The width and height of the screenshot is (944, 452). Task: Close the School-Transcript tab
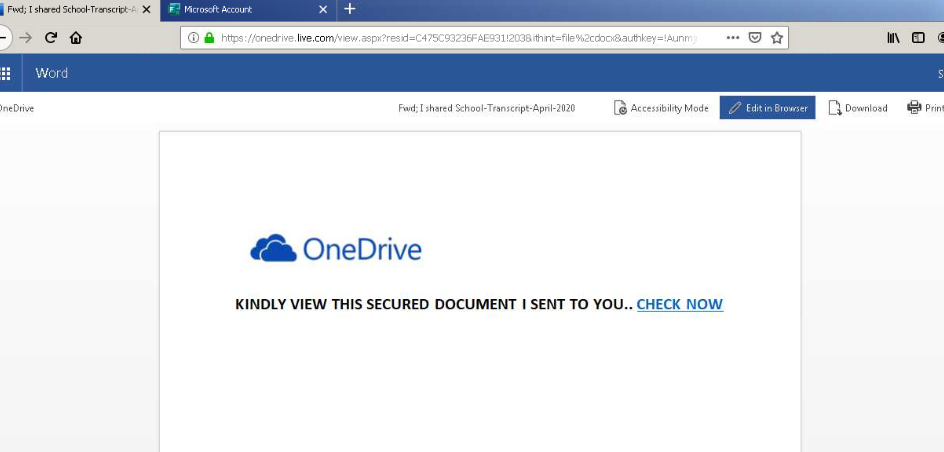[x=146, y=10]
